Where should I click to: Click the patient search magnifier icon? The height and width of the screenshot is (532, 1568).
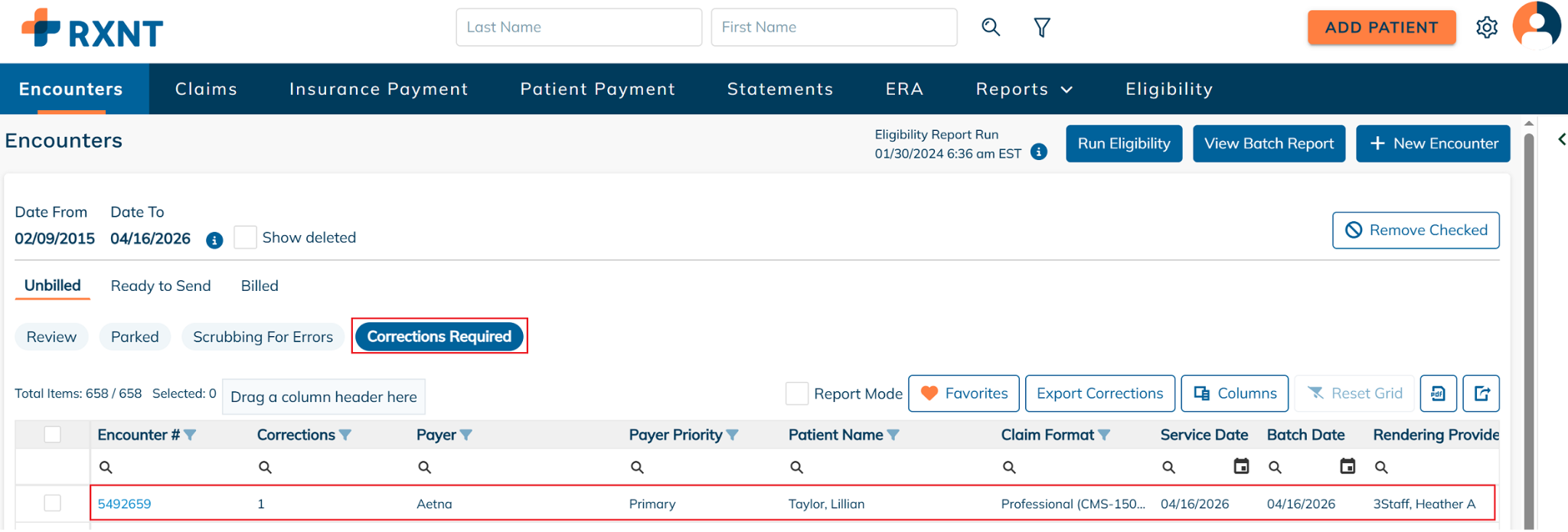pos(991,28)
